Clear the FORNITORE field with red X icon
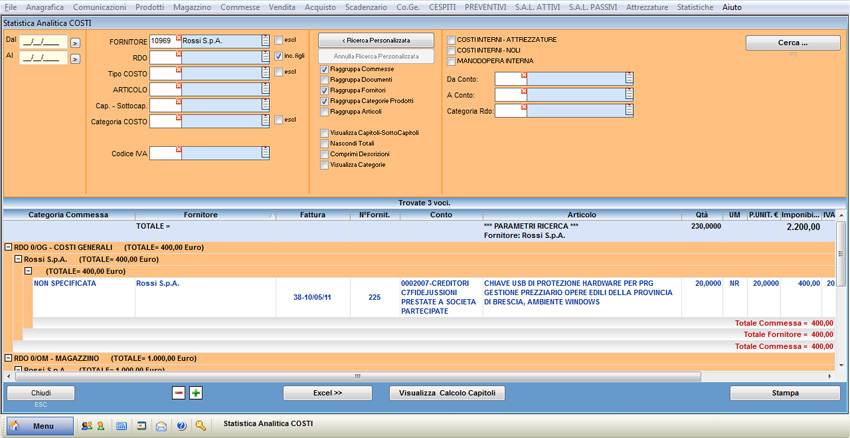This screenshot has width=850, height=438. tap(178, 38)
